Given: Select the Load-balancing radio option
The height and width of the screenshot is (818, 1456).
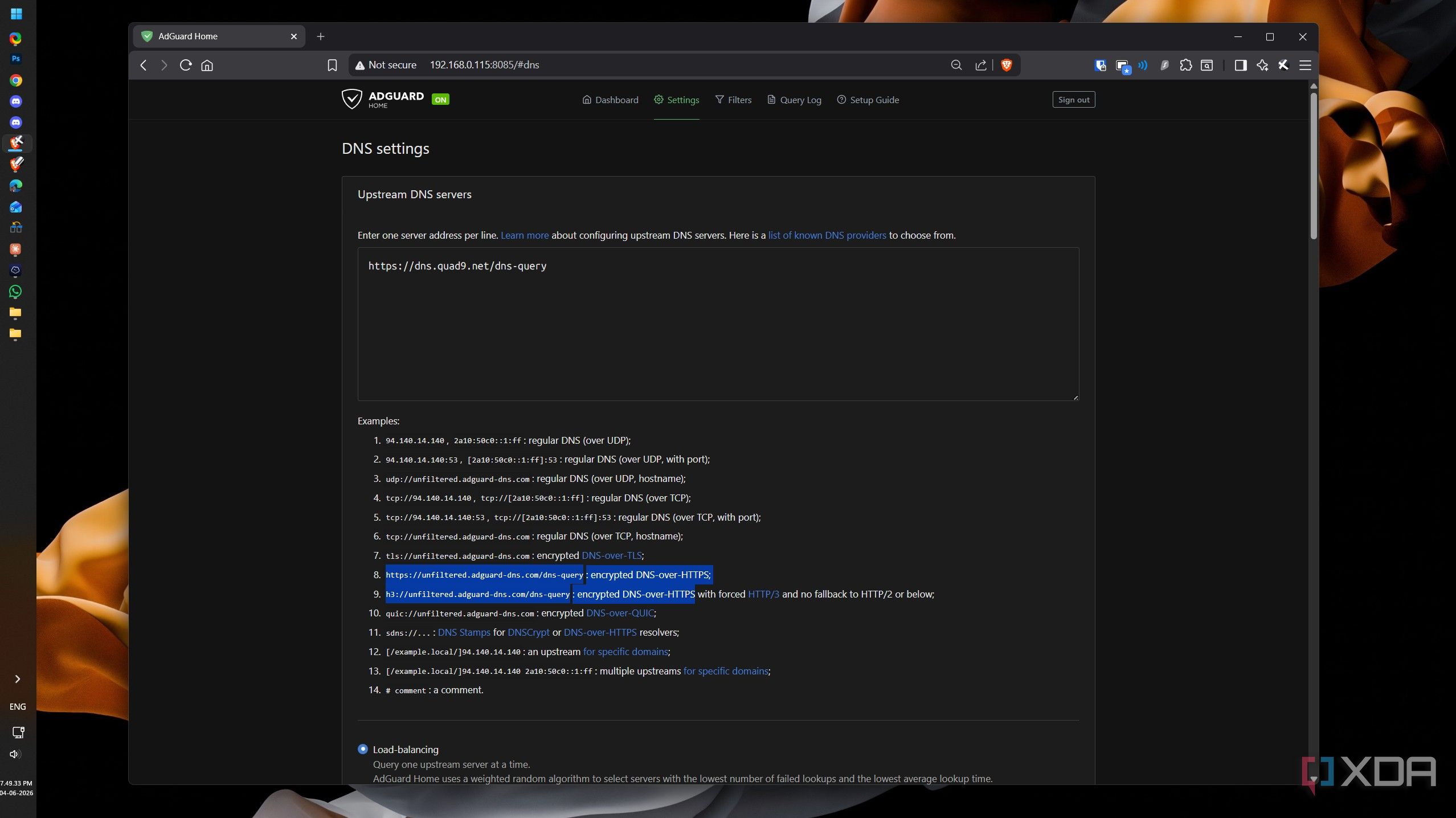Looking at the screenshot, I should pyautogui.click(x=362, y=749).
